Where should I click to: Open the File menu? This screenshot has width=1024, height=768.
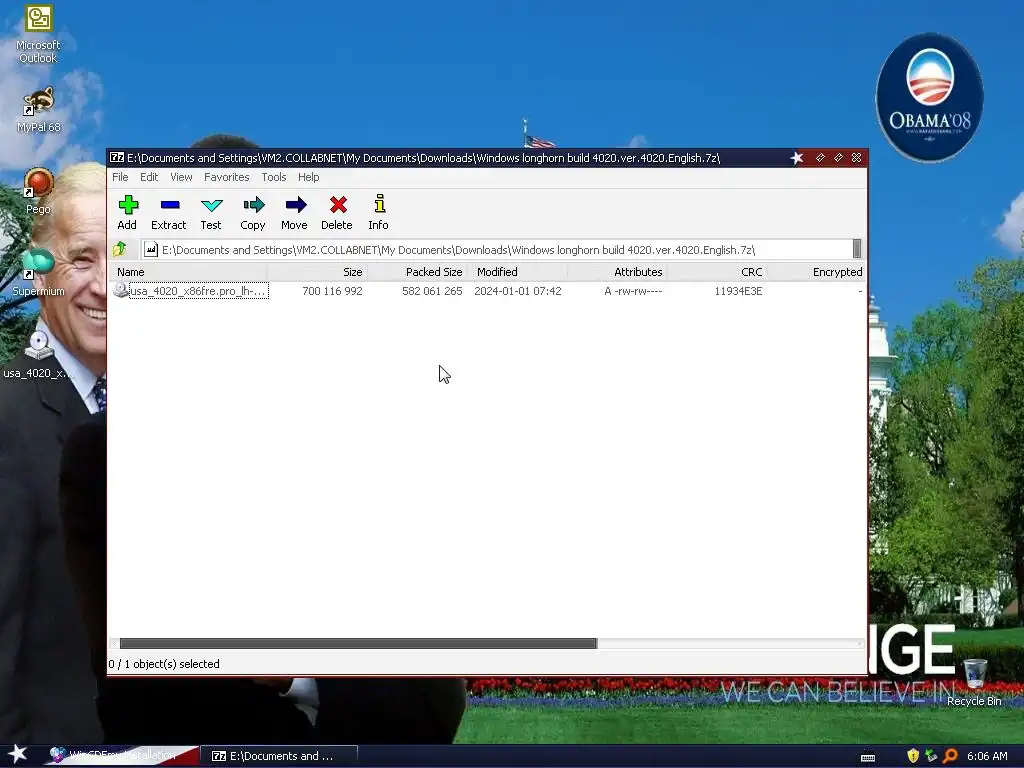120,177
